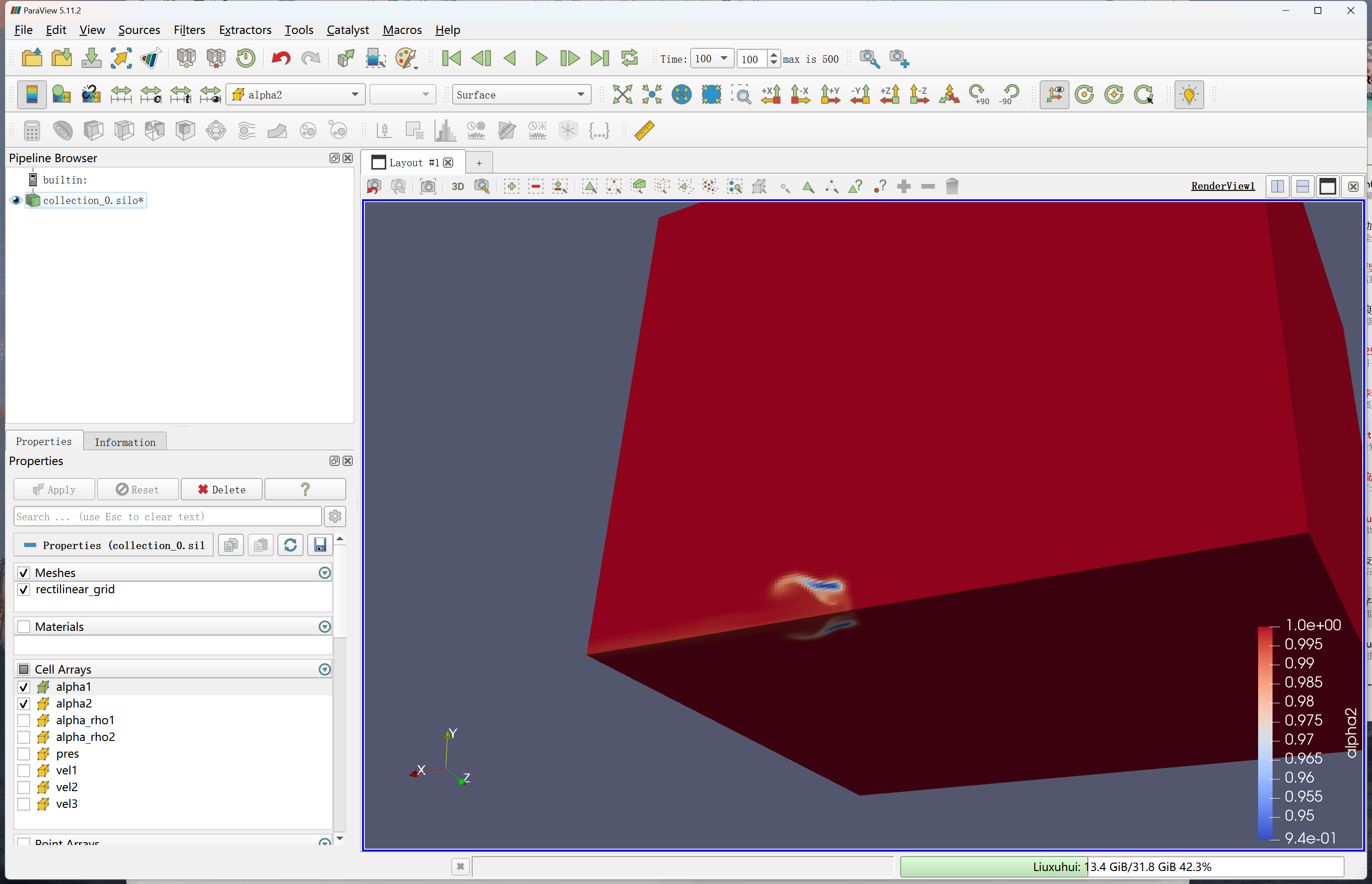The height and width of the screenshot is (884, 1372).
Task: Click the Apply button
Action: click(54, 489)
